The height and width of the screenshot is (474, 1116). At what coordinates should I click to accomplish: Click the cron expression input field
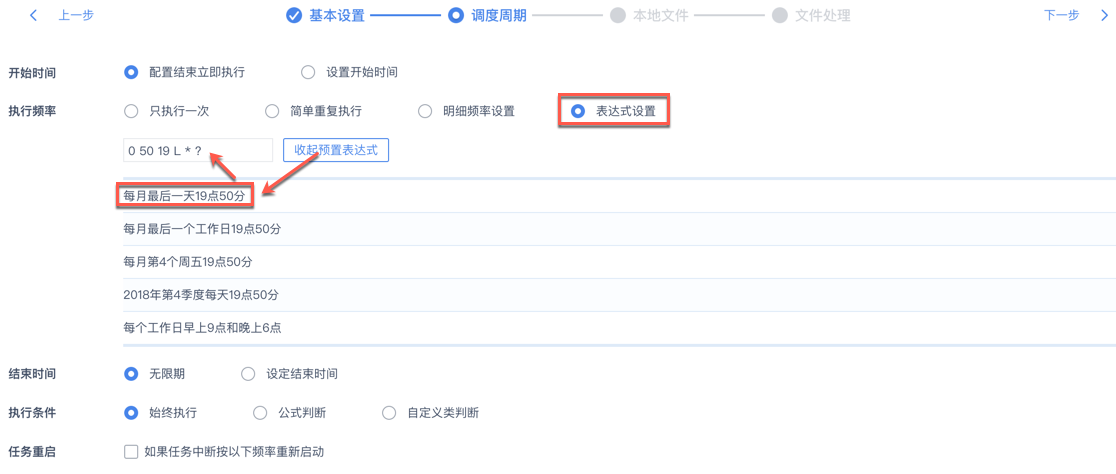coord(197,150)
